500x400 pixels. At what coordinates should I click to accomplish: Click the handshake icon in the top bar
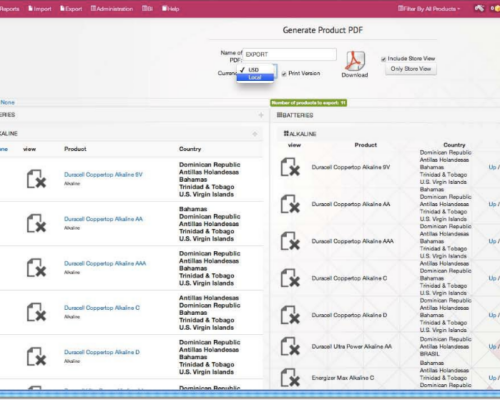click(479, 8)
